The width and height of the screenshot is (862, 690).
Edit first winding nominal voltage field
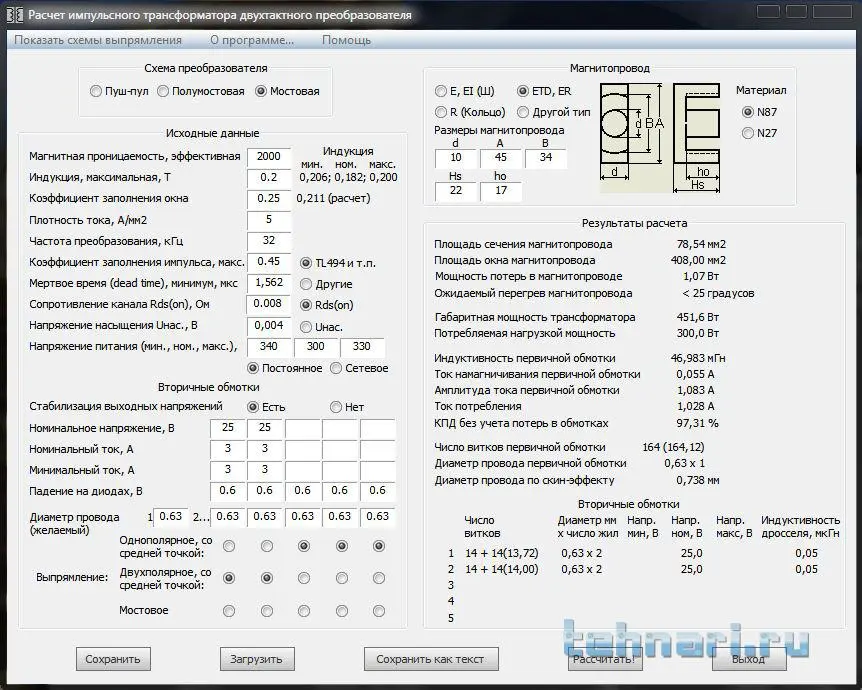pos(228,428)
